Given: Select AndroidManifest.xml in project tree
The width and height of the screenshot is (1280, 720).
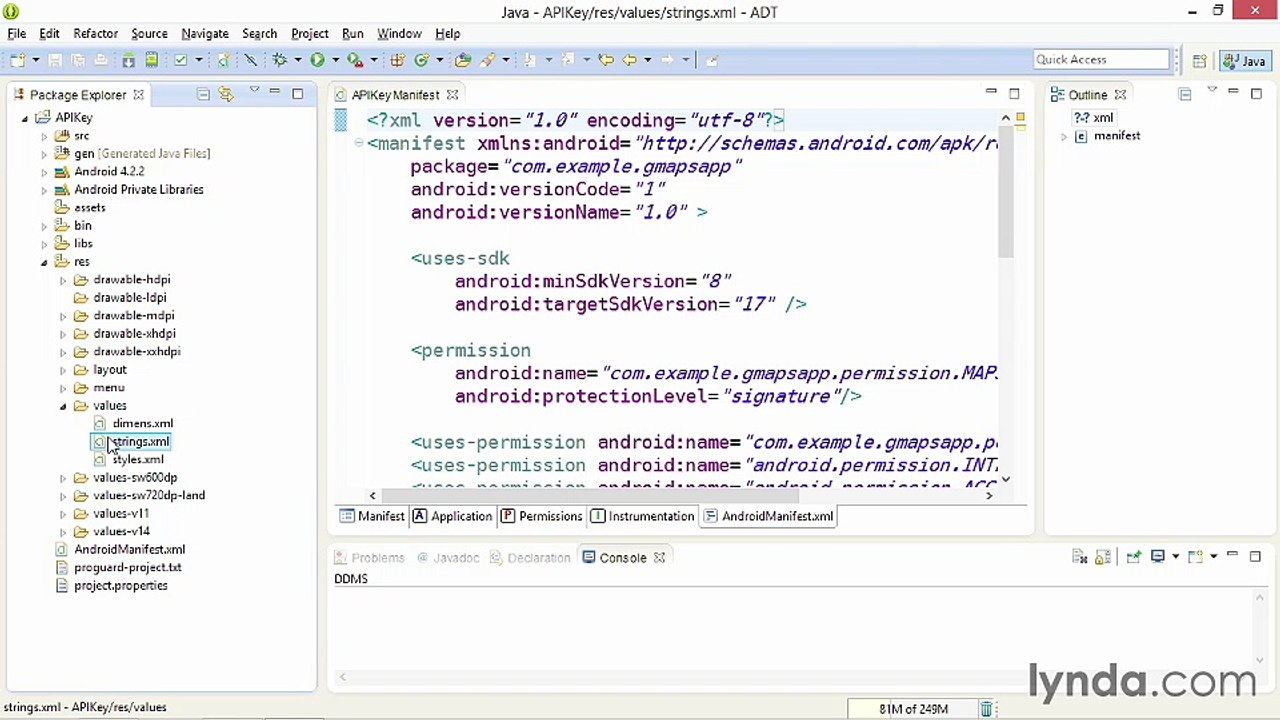Looking at the screenshot, I should point(121,550).
